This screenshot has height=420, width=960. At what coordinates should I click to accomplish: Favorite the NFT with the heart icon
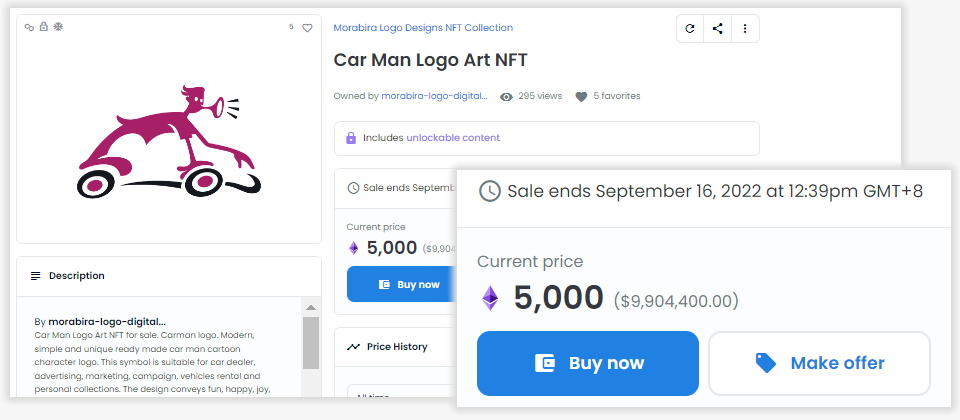pyautogui.click(x=308, y=28)
